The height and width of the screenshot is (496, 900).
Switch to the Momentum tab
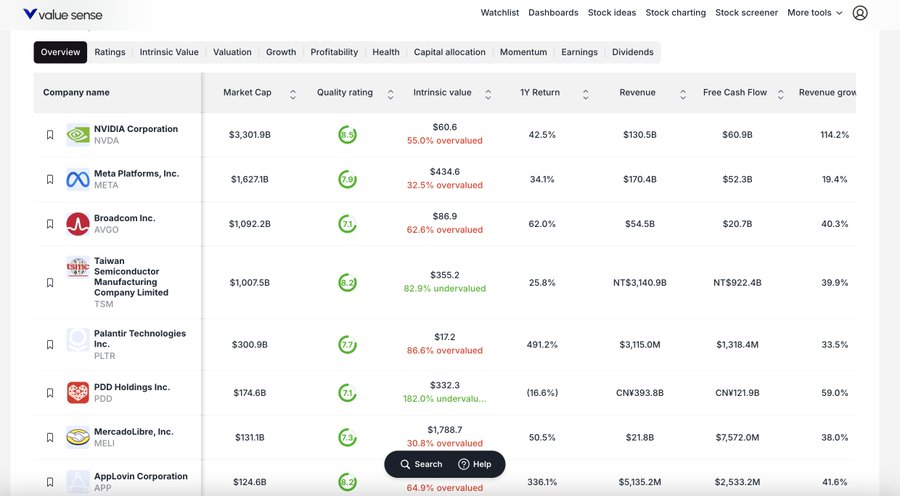523,52
